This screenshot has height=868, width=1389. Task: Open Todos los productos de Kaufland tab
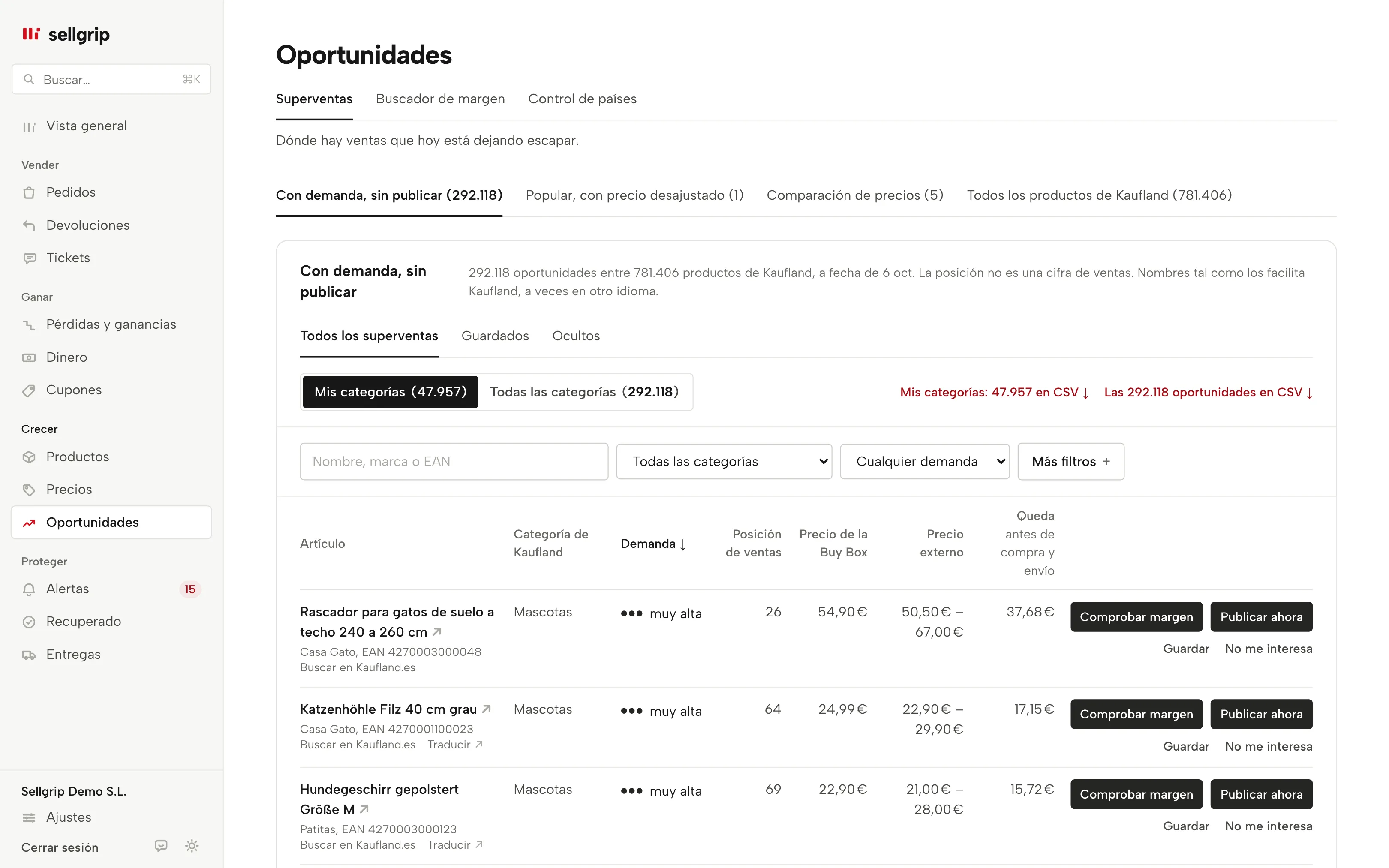pyautogui.click(x=1099, y=195)
